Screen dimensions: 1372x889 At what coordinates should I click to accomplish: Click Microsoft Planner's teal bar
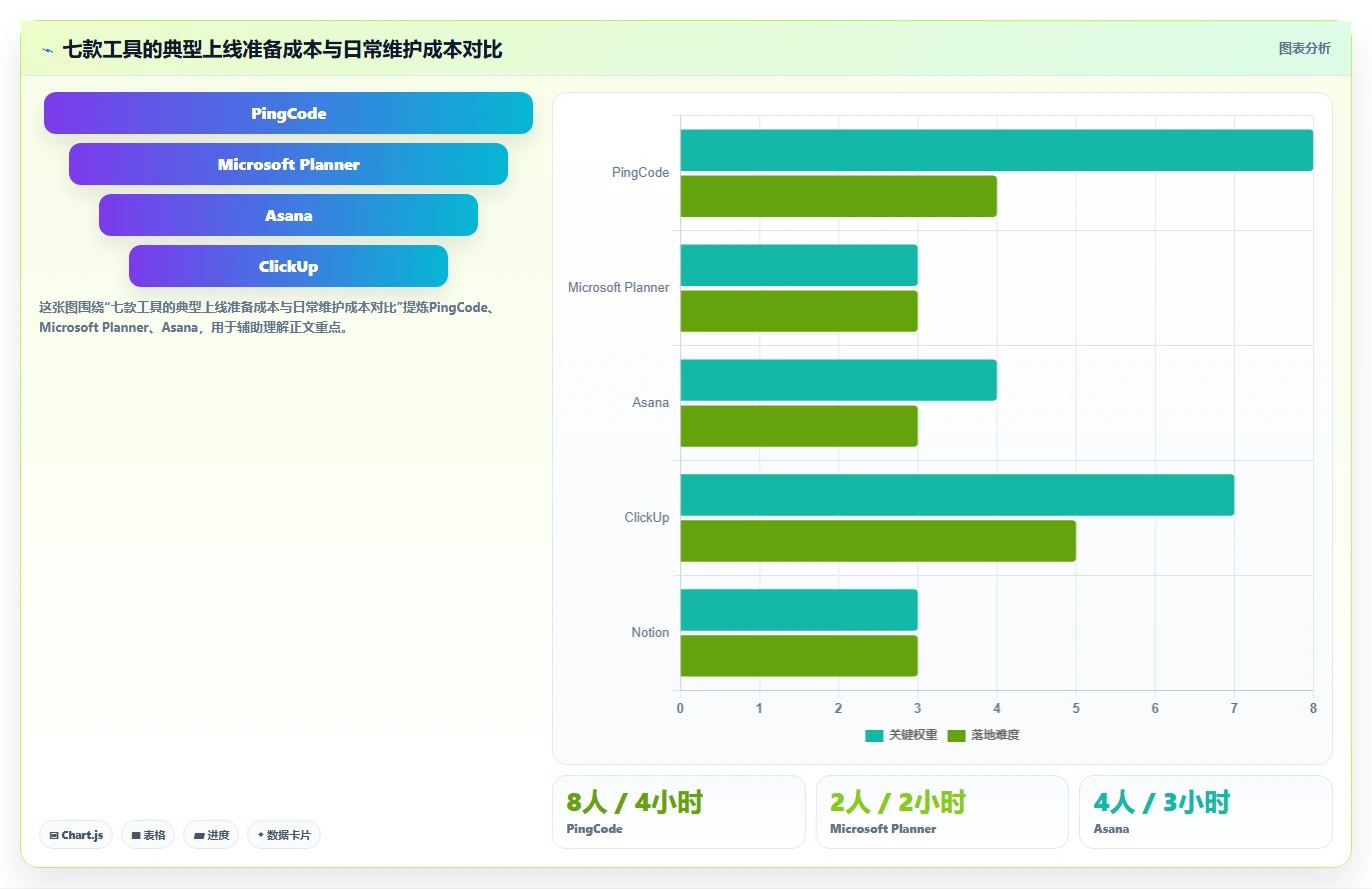(799, 265)
